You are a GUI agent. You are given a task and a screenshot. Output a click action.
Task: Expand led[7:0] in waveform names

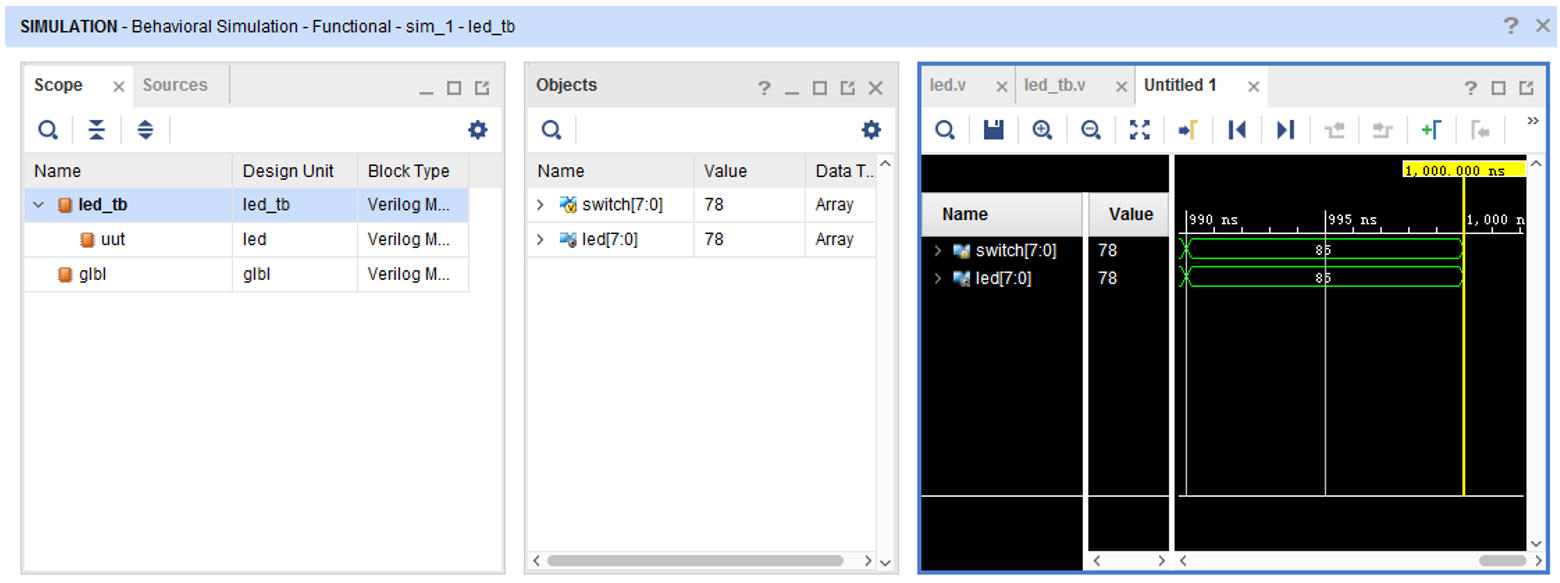[938, 278]
